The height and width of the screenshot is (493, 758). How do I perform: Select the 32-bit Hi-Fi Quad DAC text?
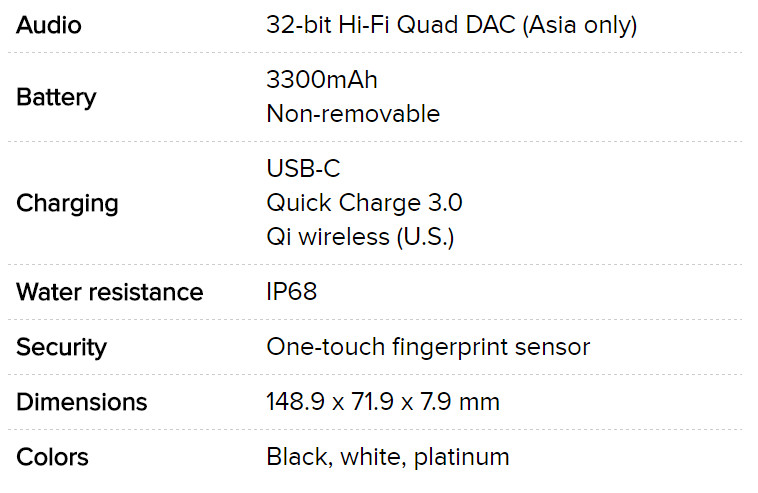tap(391, 25)
